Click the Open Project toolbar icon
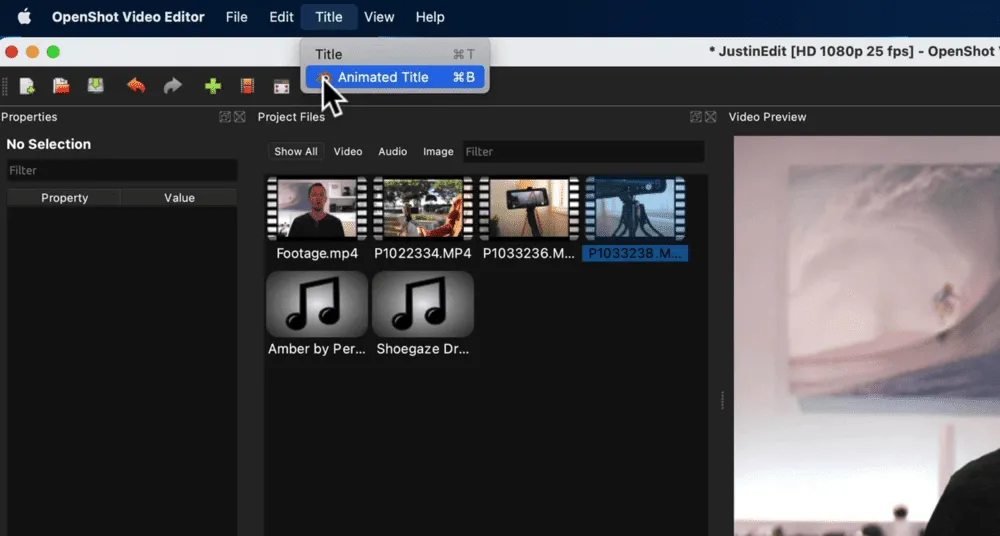The image size is (1000, 536). click(61, 86)
